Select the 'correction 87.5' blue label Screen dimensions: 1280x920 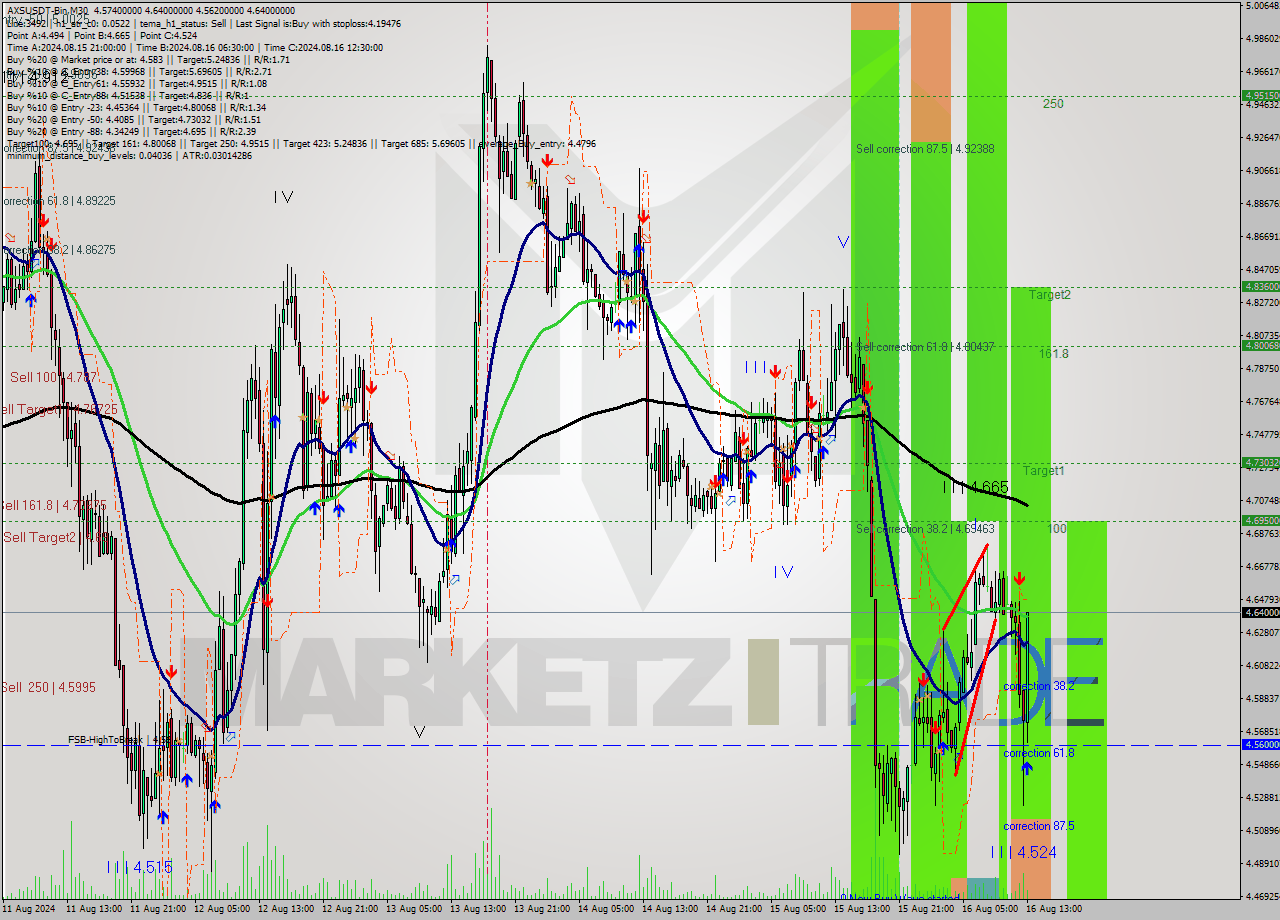[1039, 826]
